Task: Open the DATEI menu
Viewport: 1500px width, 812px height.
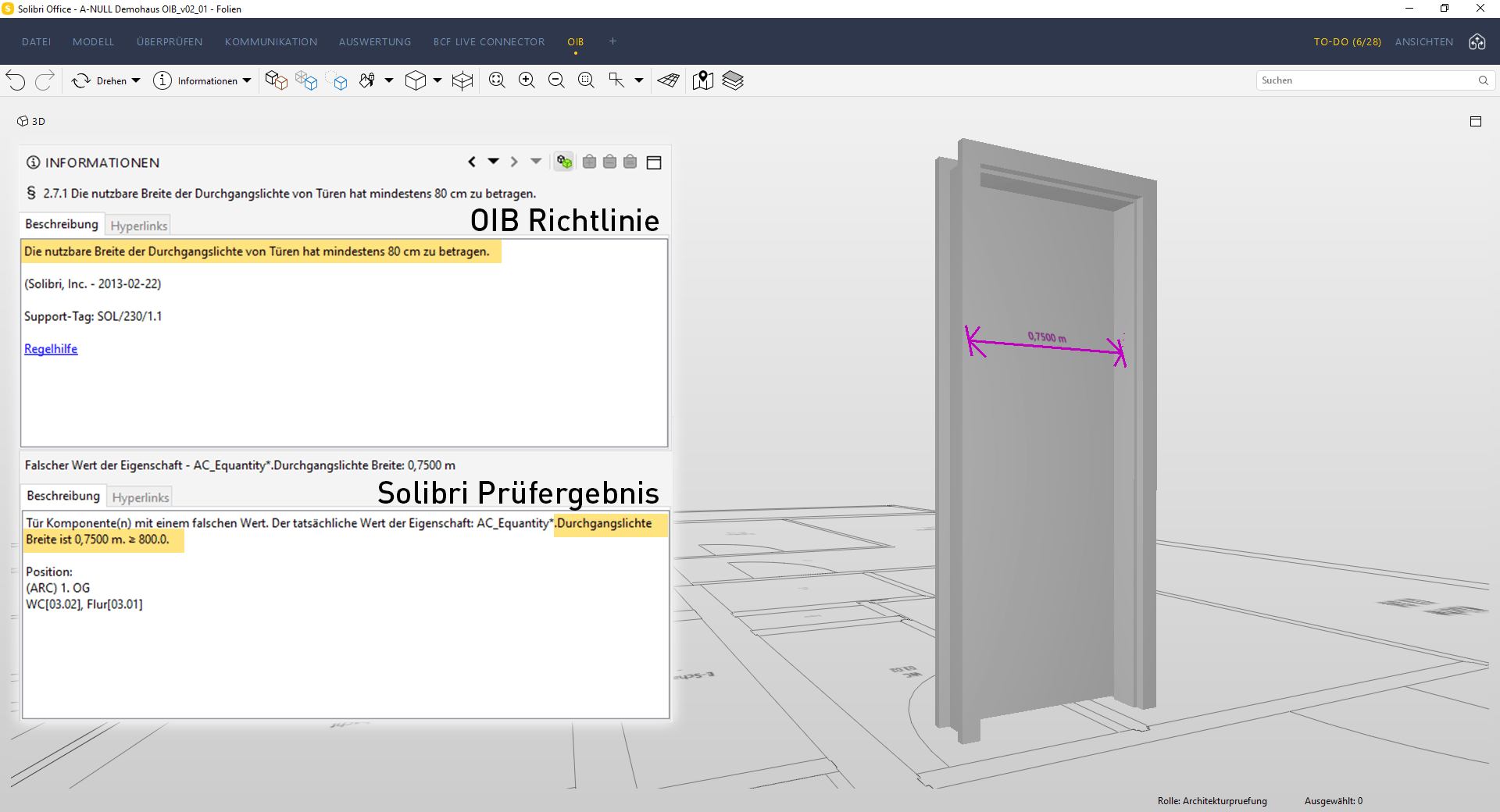Action: click(x=36, y=42)
